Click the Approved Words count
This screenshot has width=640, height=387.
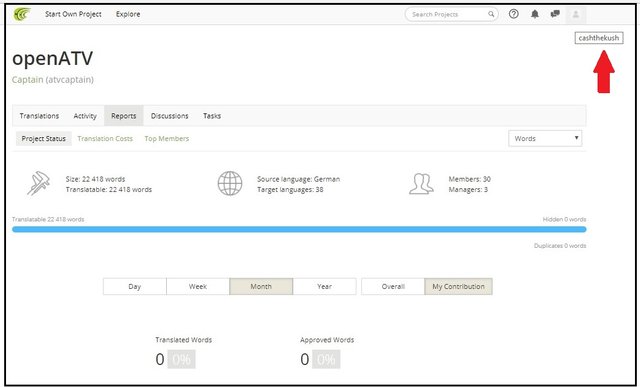pyautogui.click(x=304, y=360)
